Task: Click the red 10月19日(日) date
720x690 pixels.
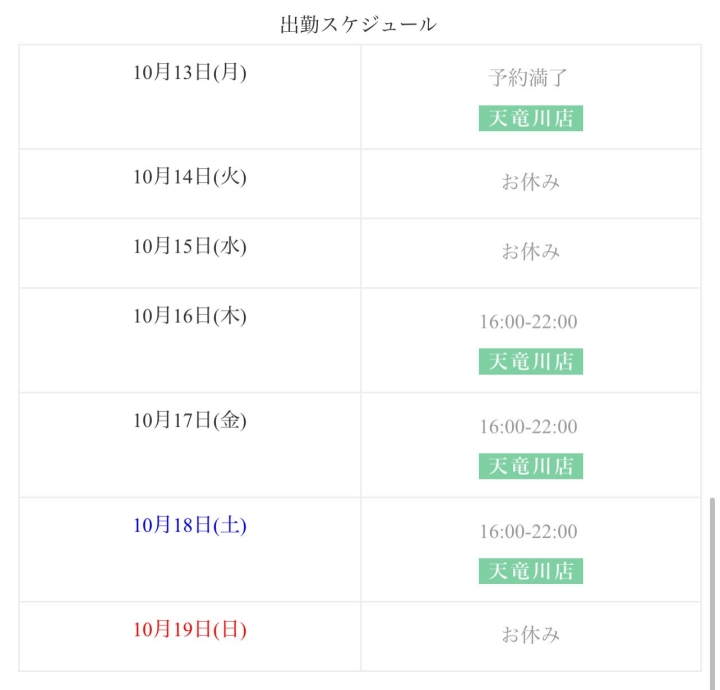Action: point(190,630)
